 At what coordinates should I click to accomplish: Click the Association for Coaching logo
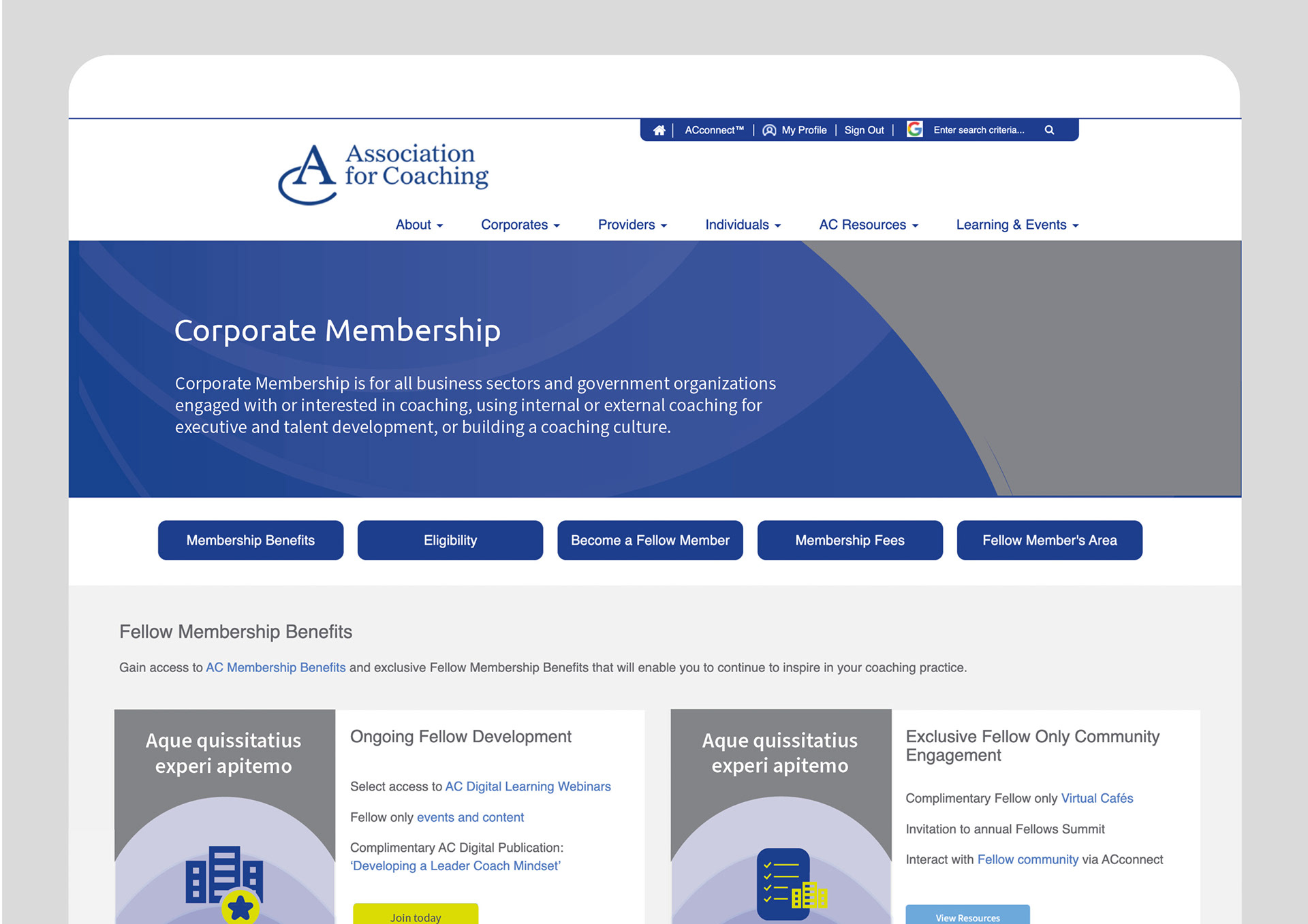click(383, 174)
